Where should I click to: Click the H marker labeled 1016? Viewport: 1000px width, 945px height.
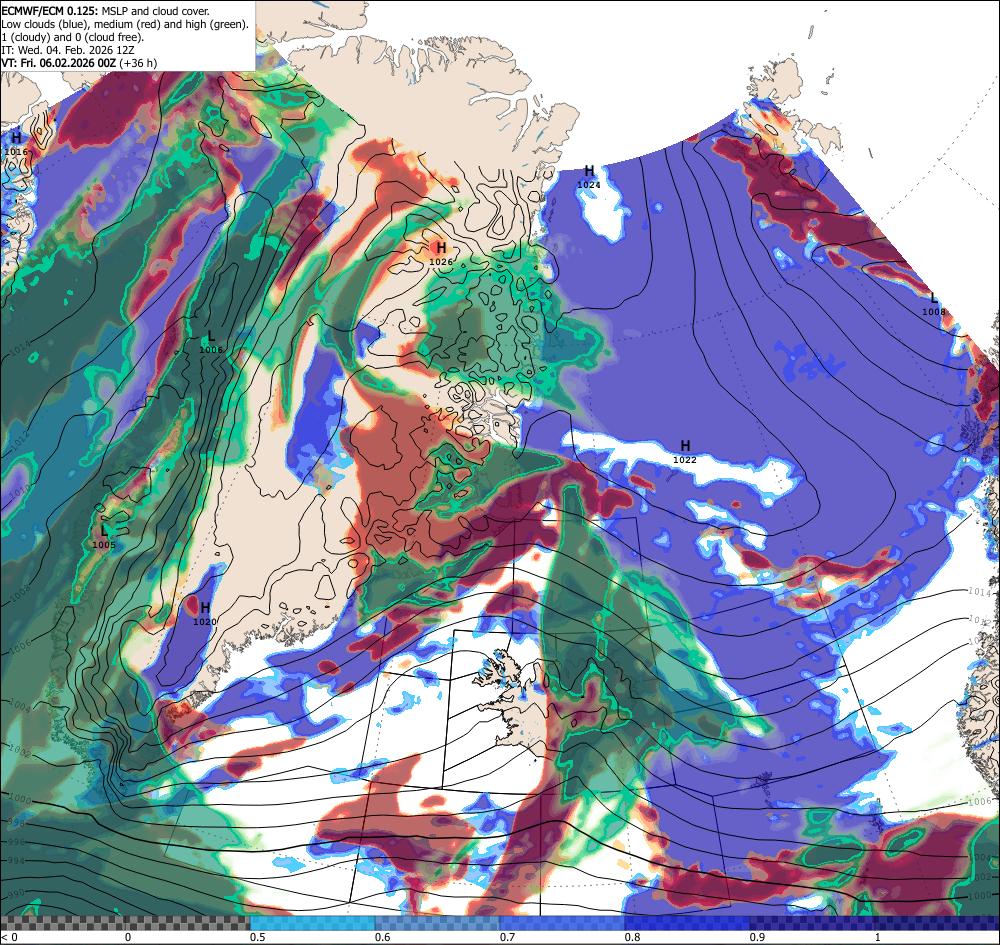click(x=17, y=138)
